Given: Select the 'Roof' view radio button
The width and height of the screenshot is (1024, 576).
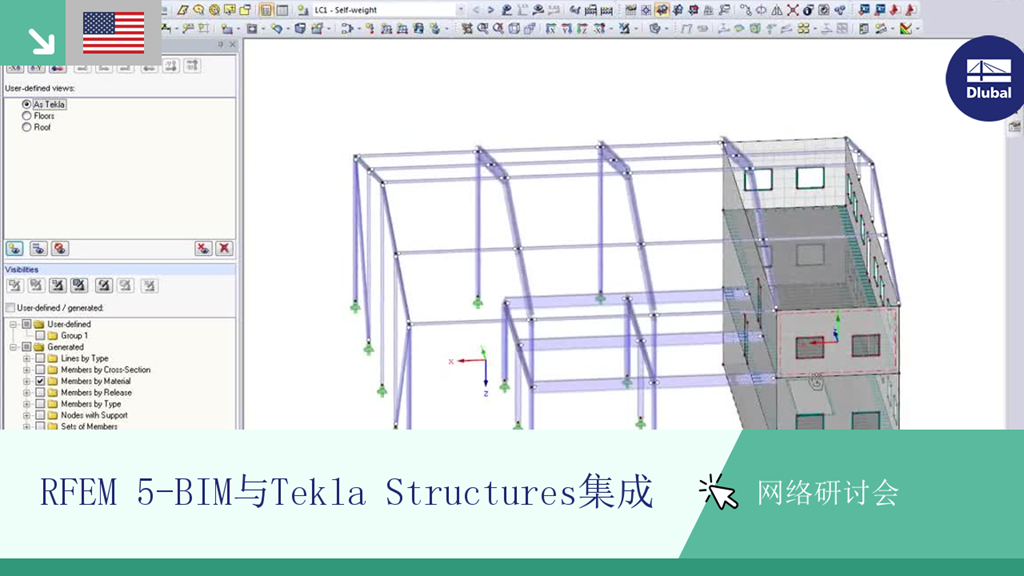Looking at the screenshot, I should coord(27,127).
